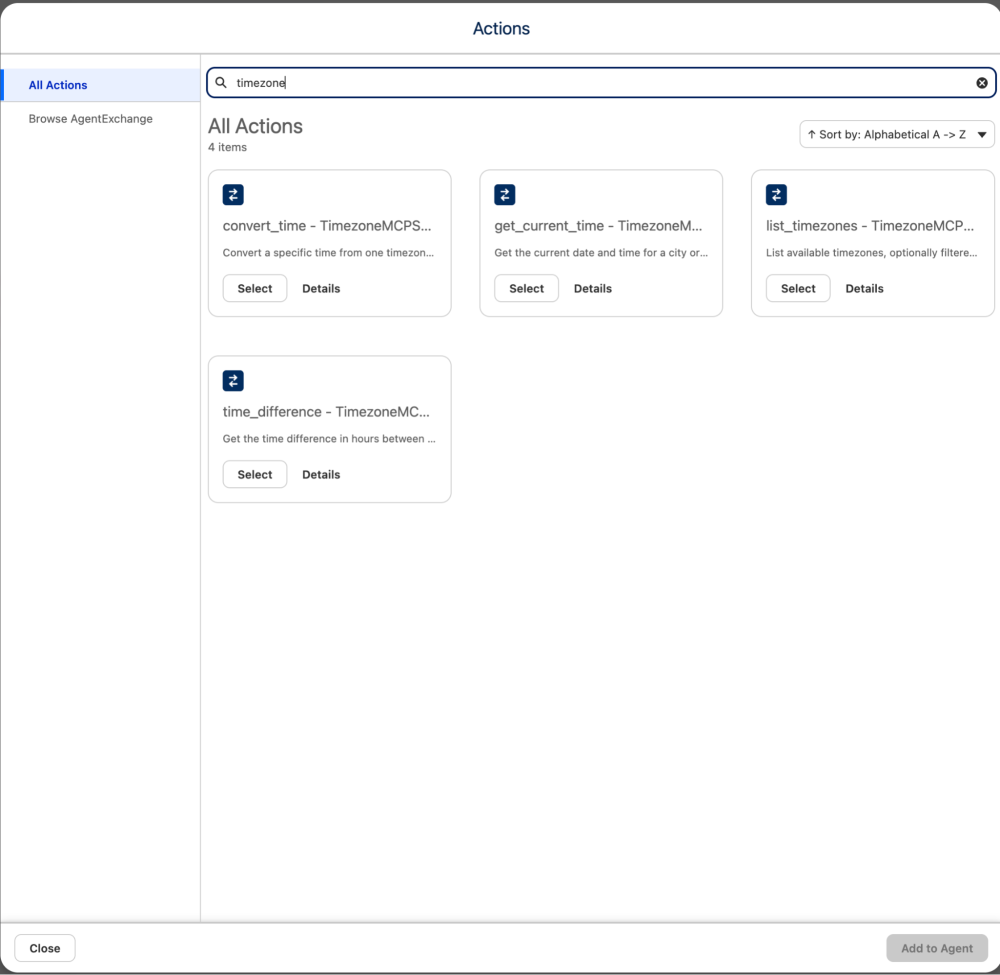This screenshot has height=975, width=1000.
Task: Click 'Get the time difference in hours' description
Action: 329,439
